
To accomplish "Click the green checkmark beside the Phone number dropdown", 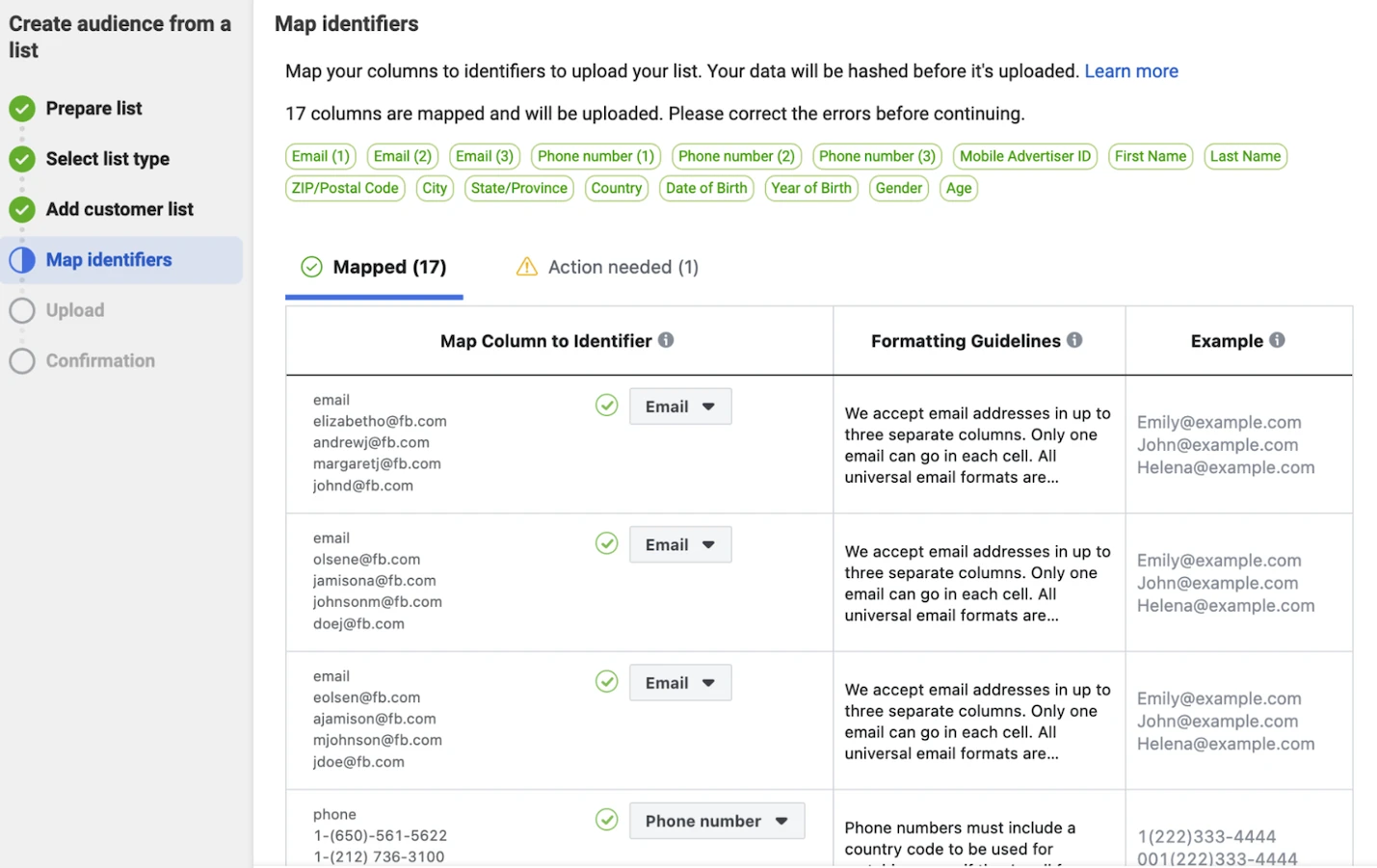I will (x=607, y=820).
